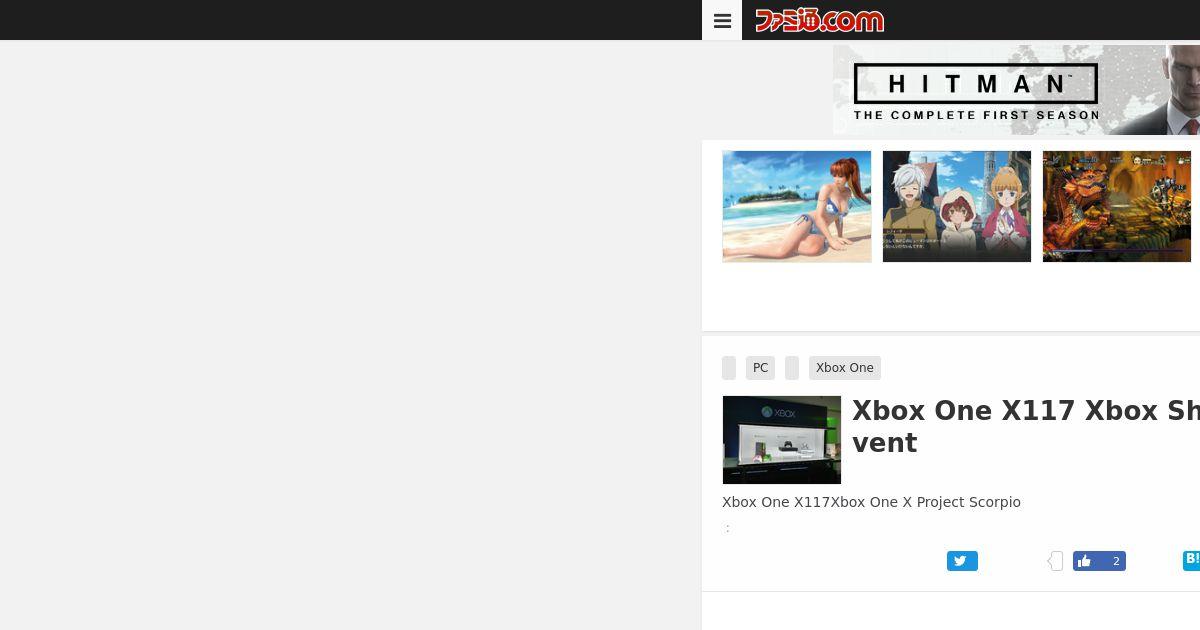Click the Facebook thumbs-up like button

point(1099,561)
